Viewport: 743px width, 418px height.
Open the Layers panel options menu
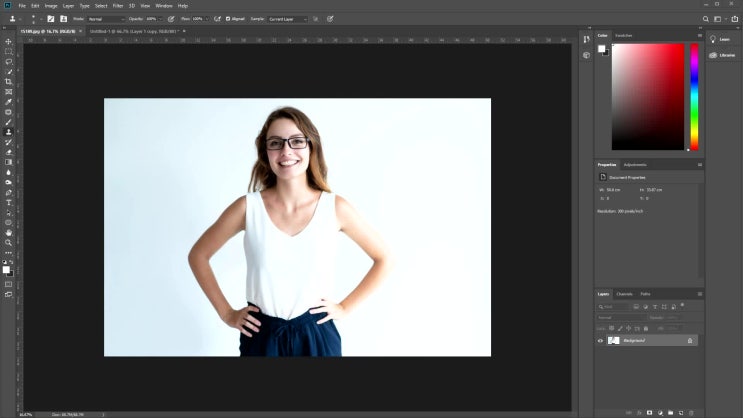pyautogui.click(x=699, y=294)
